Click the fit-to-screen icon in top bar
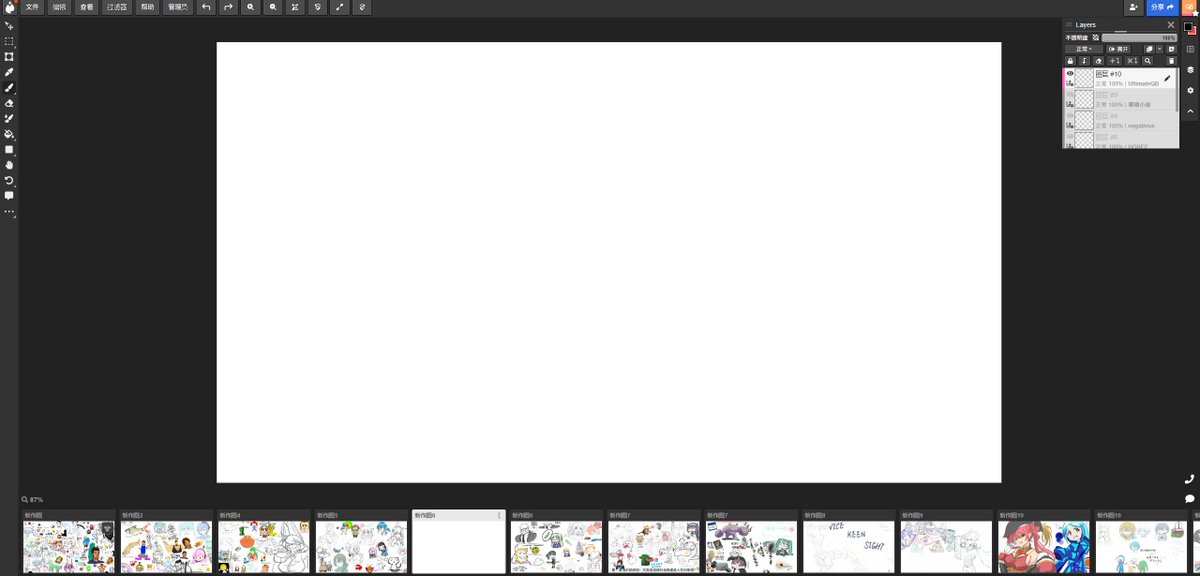Viewport: 1200px width, 576px height. 295,7
